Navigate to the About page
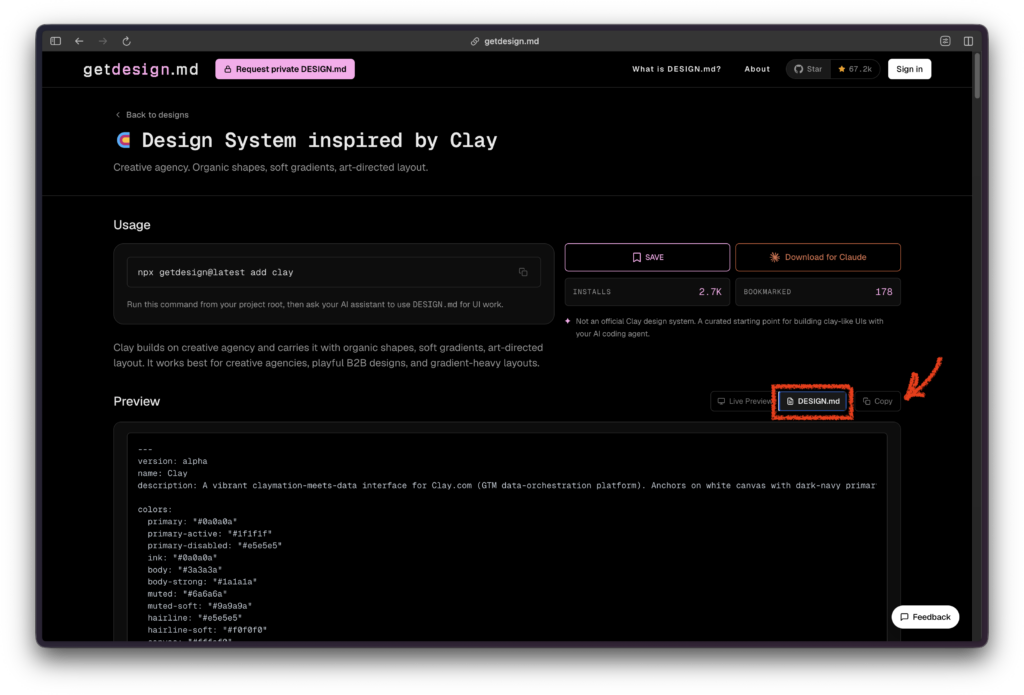1024x695 pixels. pyautogui.click(x=757, y=69)
